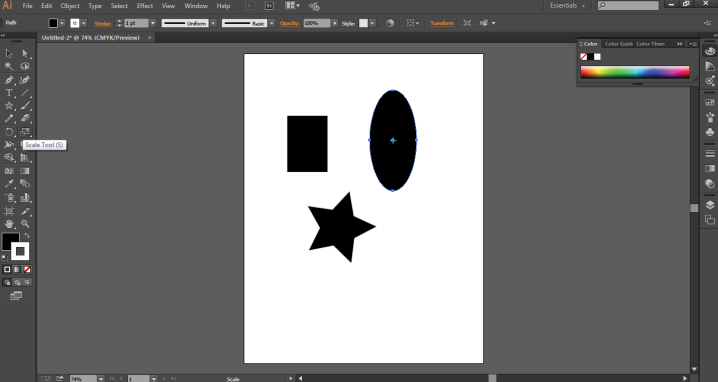Viewport: 718px width, 382px height.
Task: Select the Shape Builder tool
Action: point(9,158)
